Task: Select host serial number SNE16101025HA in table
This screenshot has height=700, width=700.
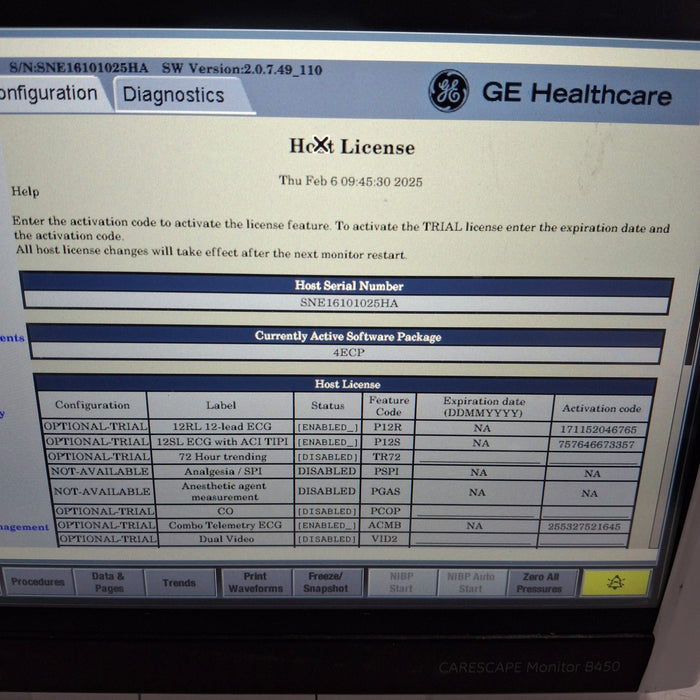Action: (349, 303)
